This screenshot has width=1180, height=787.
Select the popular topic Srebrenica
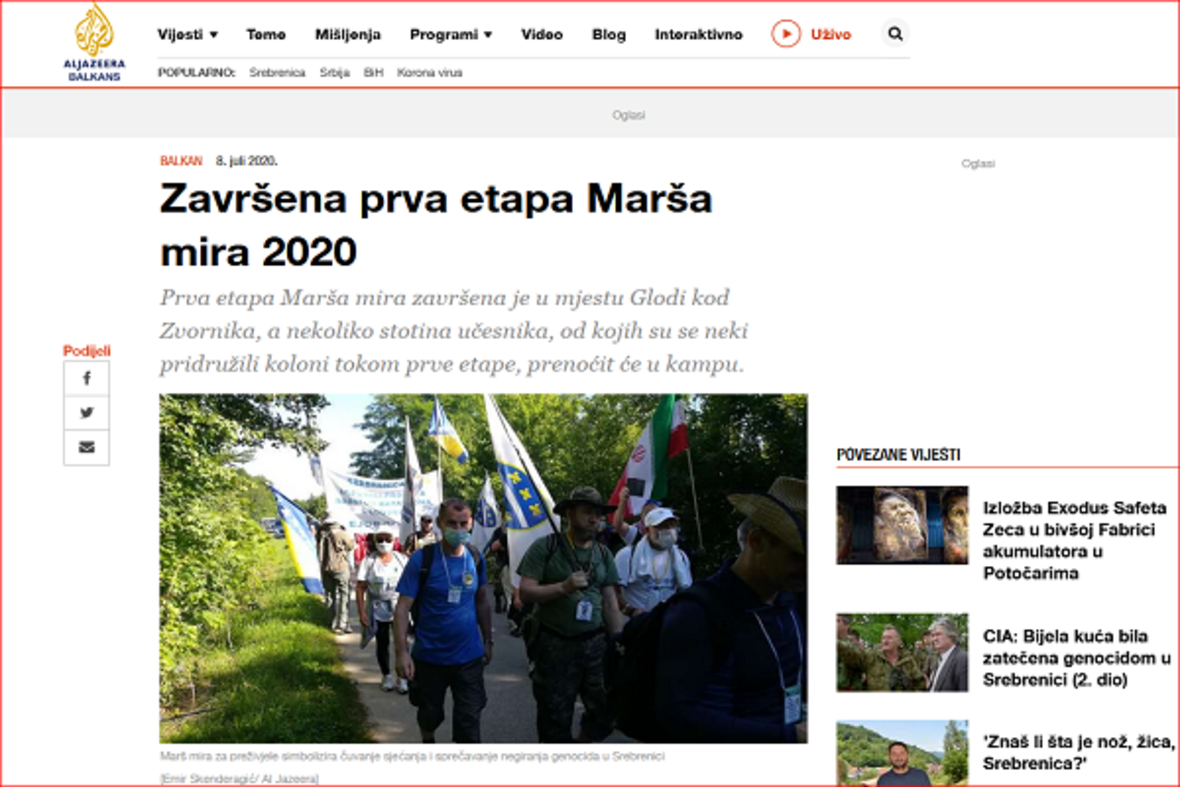[277, 73]
